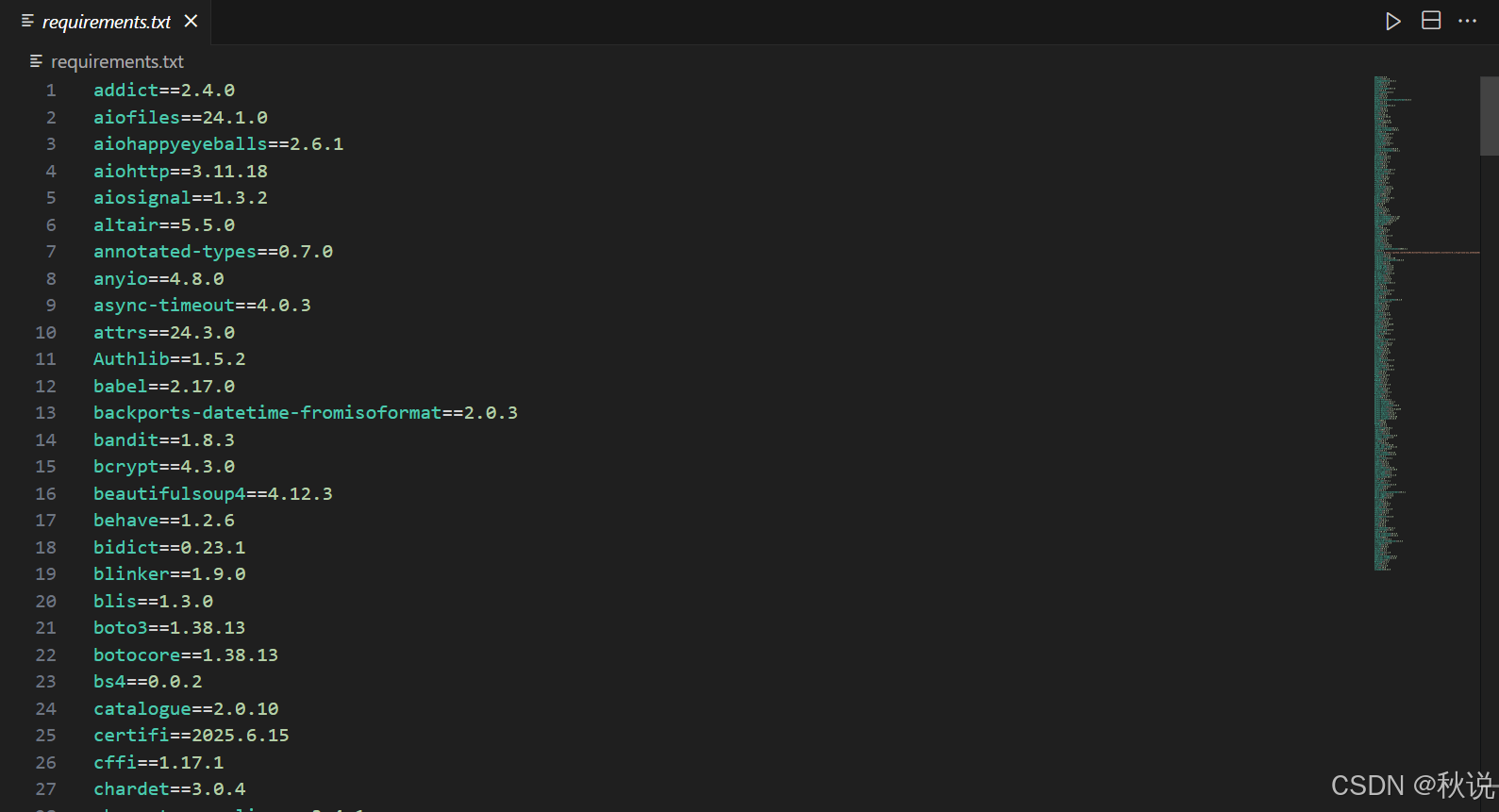Click the text anyio==4.8.0

coord(158,279)
